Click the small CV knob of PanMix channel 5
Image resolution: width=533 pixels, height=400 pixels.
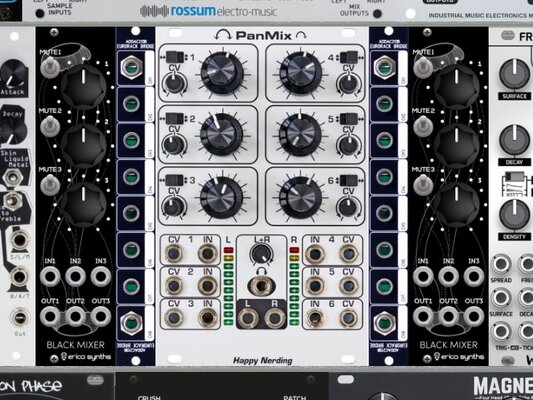348,145
